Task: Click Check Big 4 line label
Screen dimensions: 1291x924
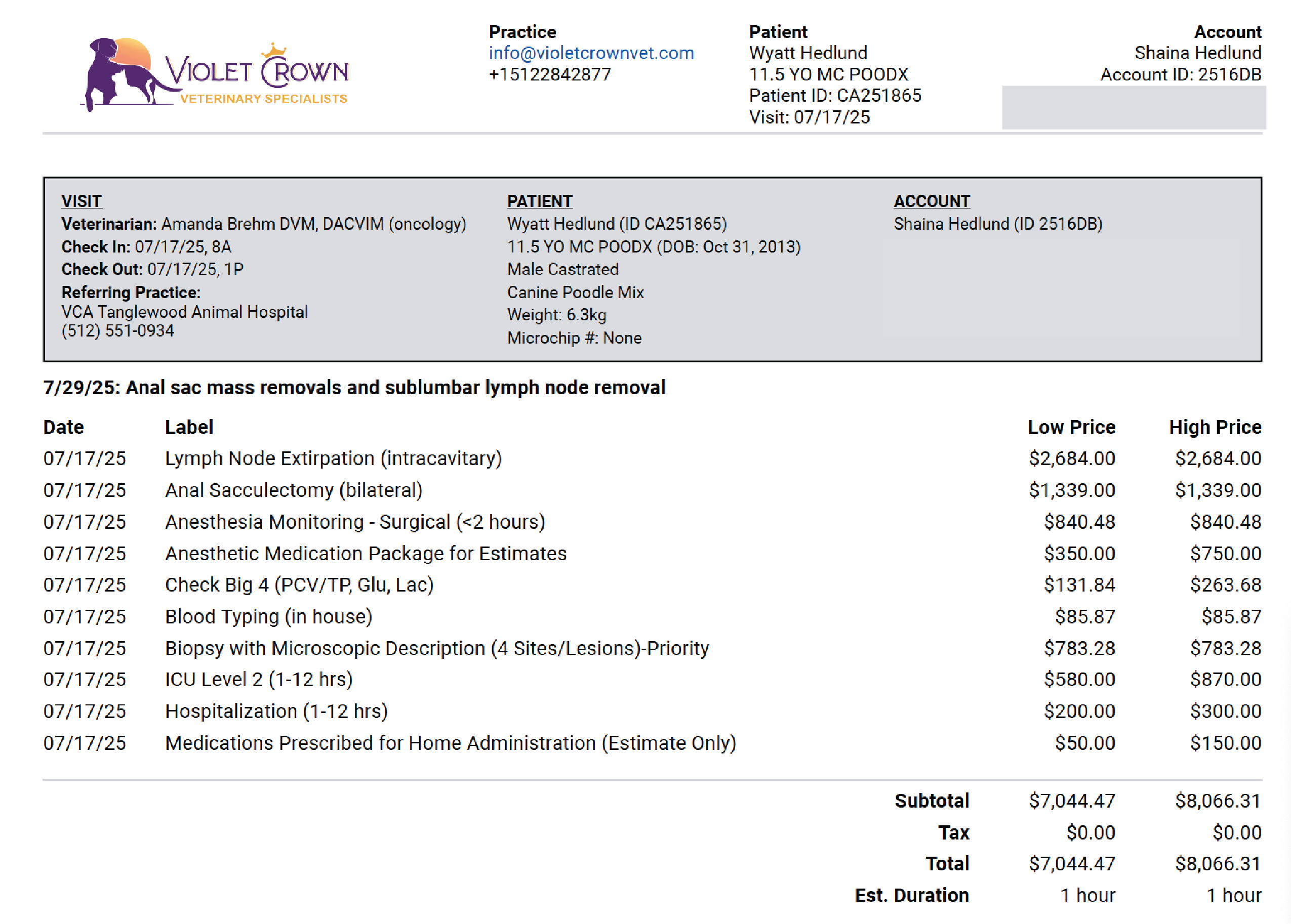Action: pyautogui.click(x=299, y=585)
